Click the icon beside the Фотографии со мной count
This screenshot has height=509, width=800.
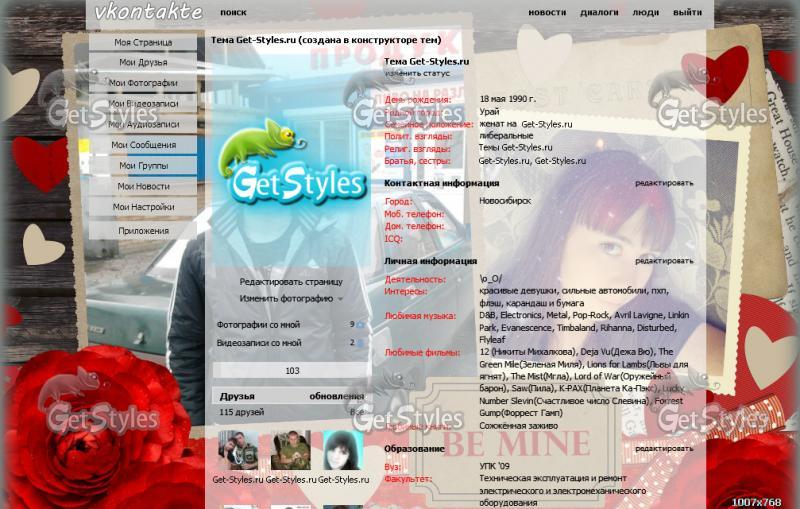tap(360, 325)
